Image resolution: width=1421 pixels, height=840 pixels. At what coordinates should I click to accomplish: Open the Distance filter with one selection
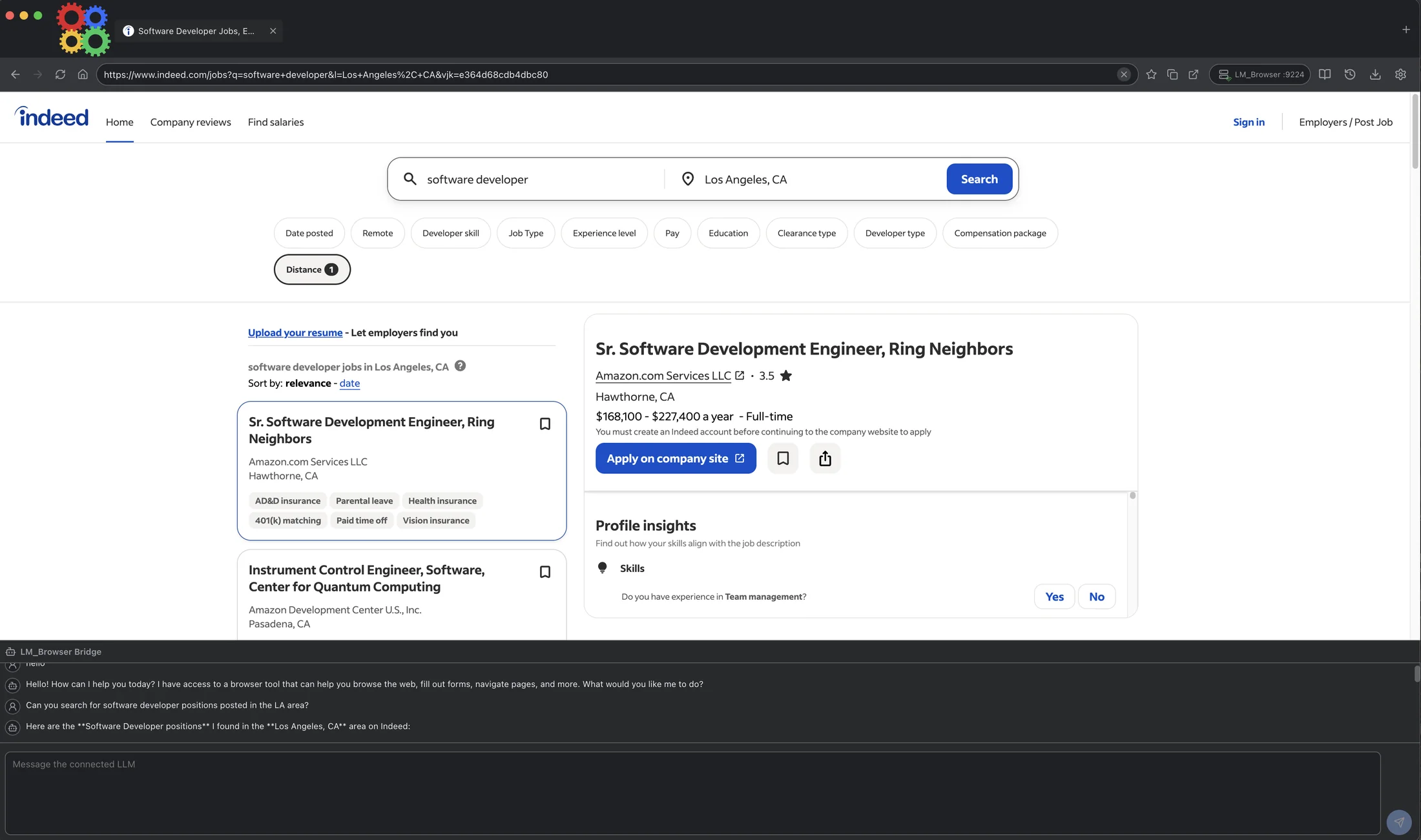click(312, 269)
